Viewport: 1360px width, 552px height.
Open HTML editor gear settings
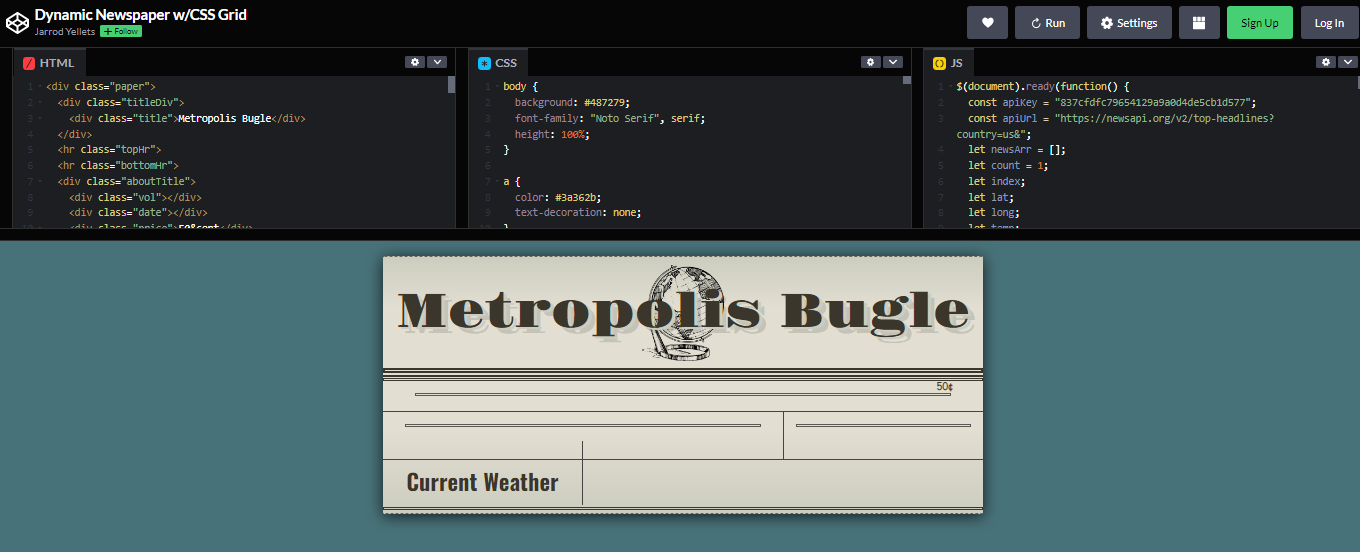415,62
